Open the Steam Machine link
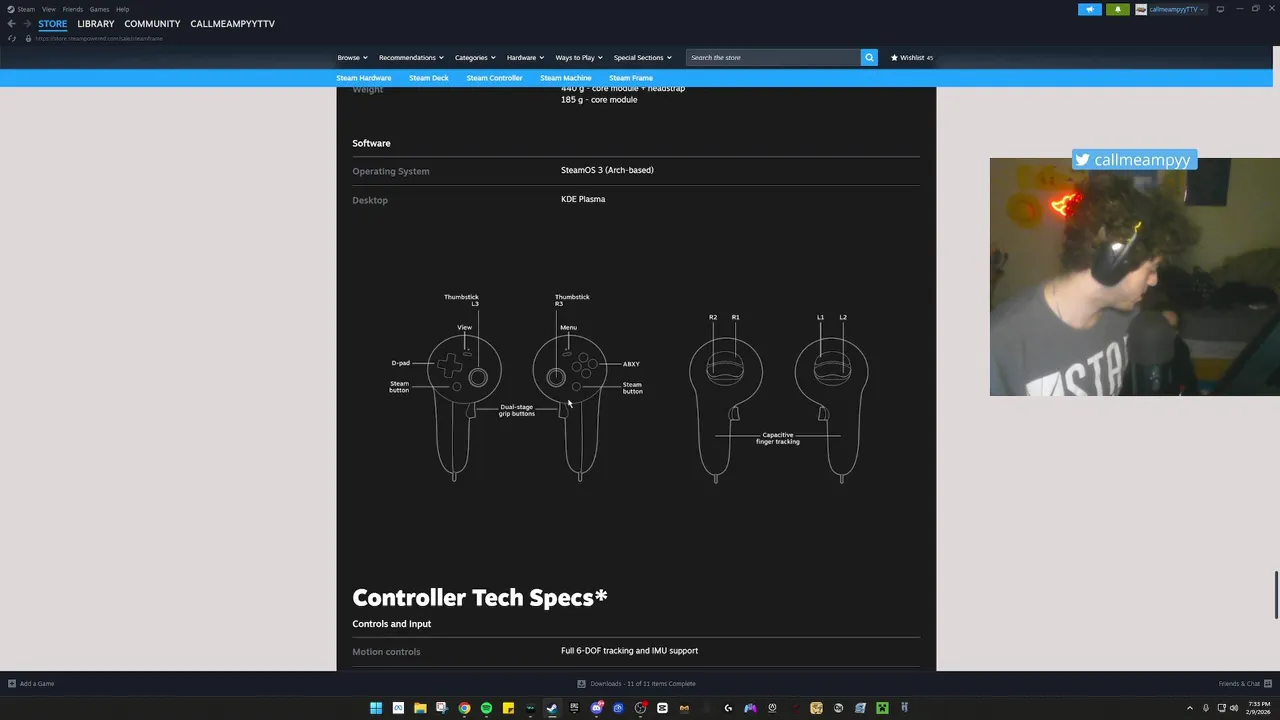This screenshot has width=1280, height=720. coord(566,78)
